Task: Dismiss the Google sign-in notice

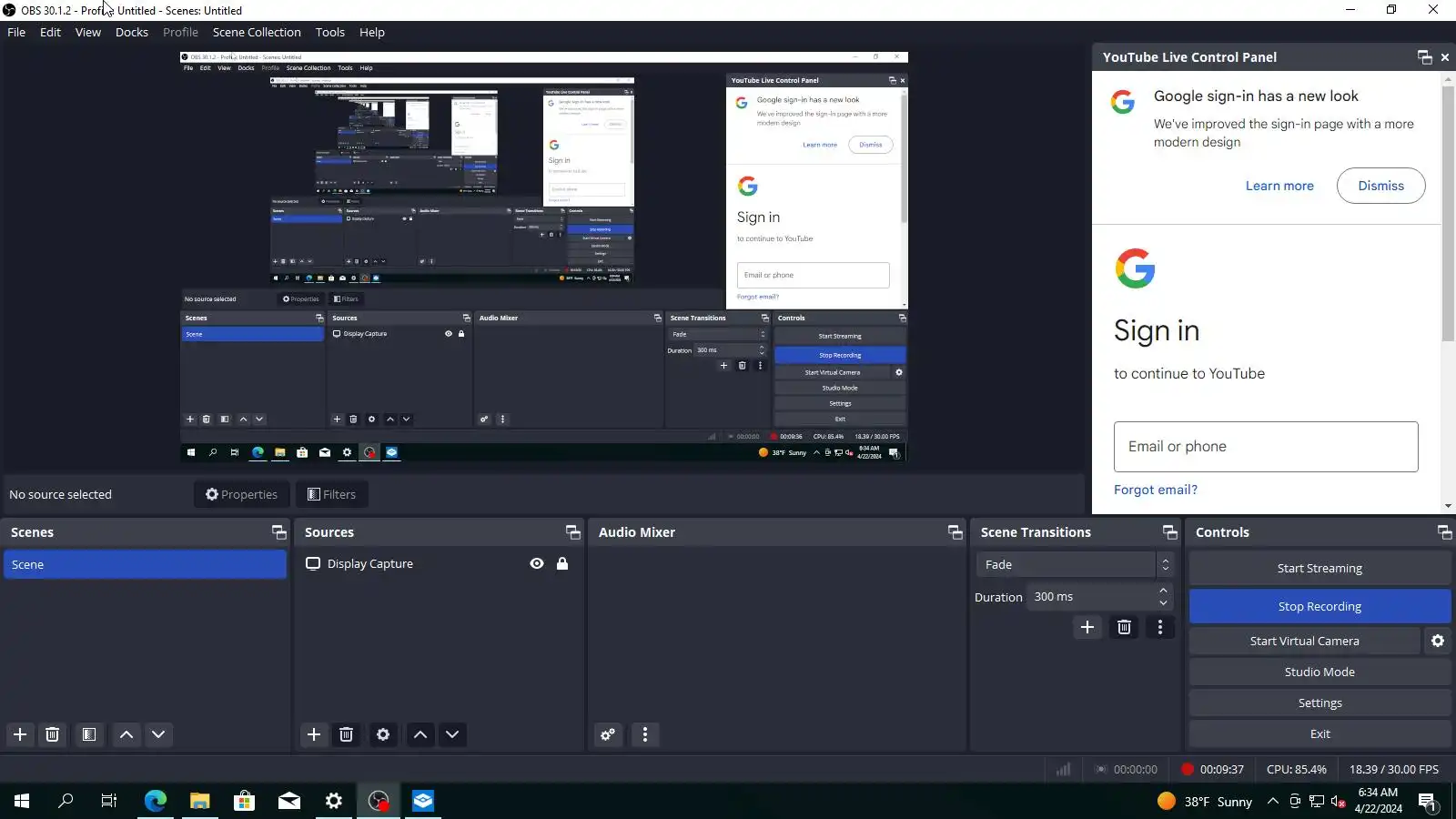Action: tap(1380, 186)
